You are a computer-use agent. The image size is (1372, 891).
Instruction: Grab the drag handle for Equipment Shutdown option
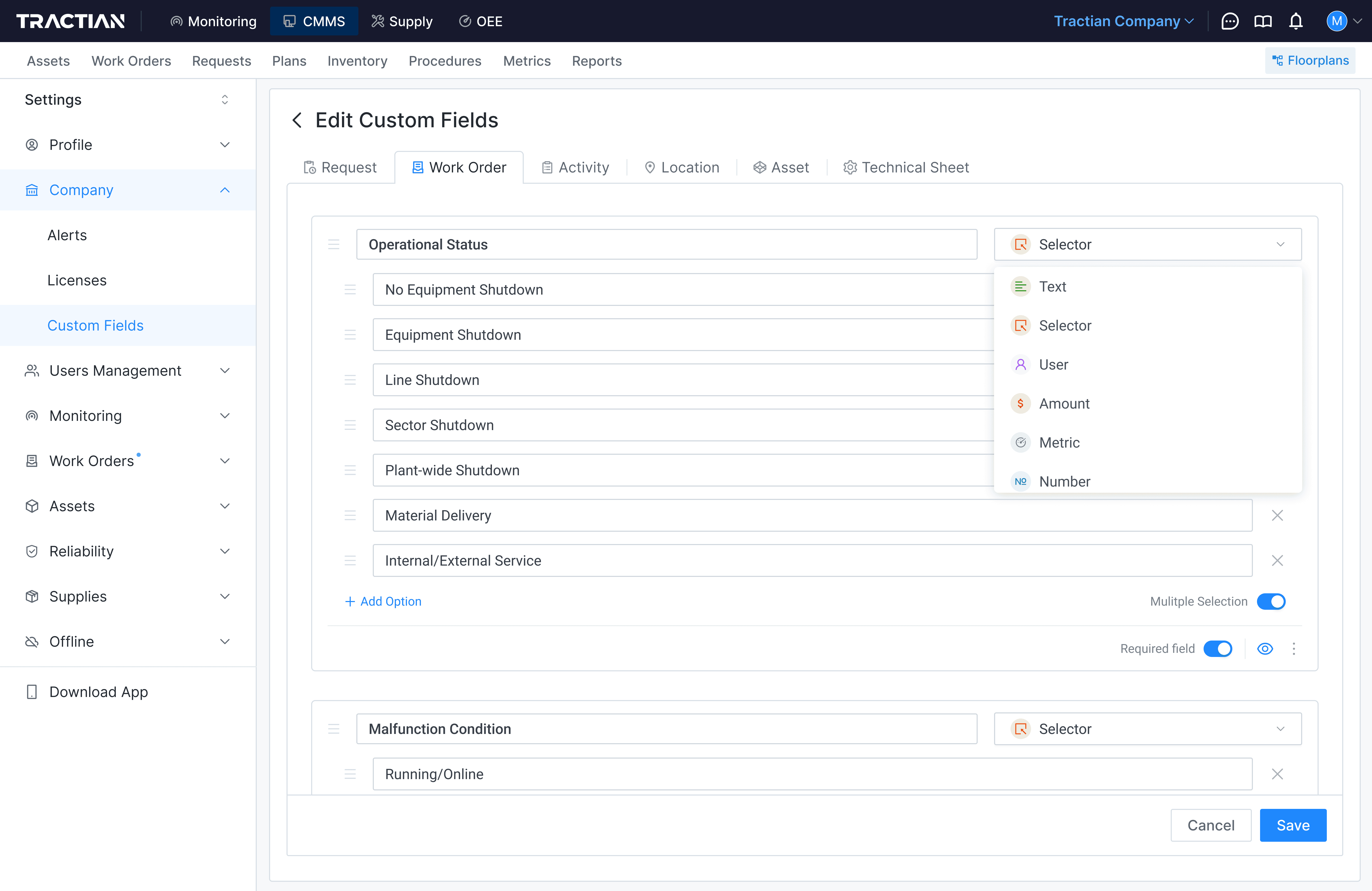click(x=350, y=335)
